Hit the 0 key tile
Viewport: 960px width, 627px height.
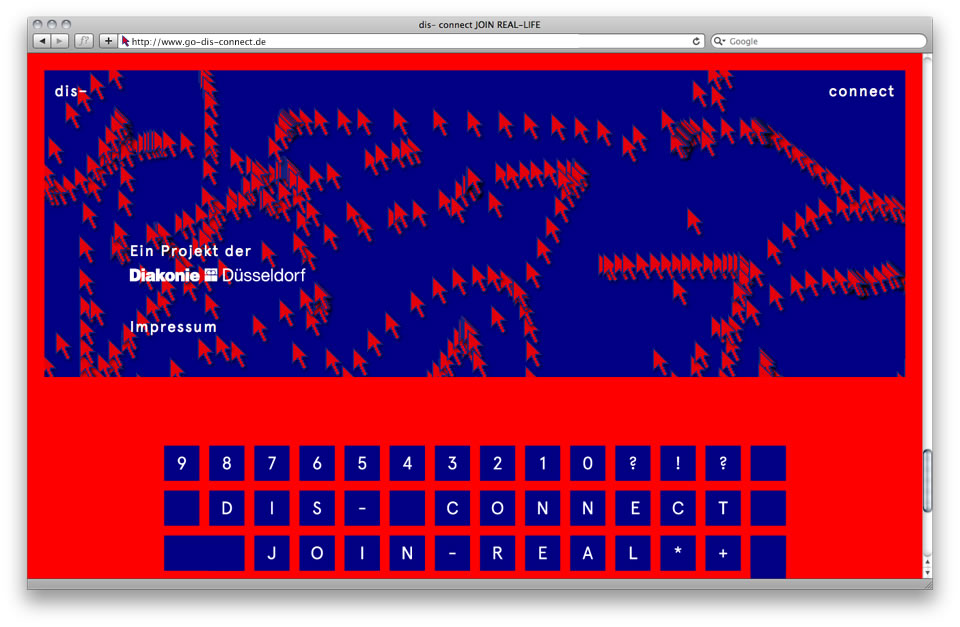tap(588, 464)
